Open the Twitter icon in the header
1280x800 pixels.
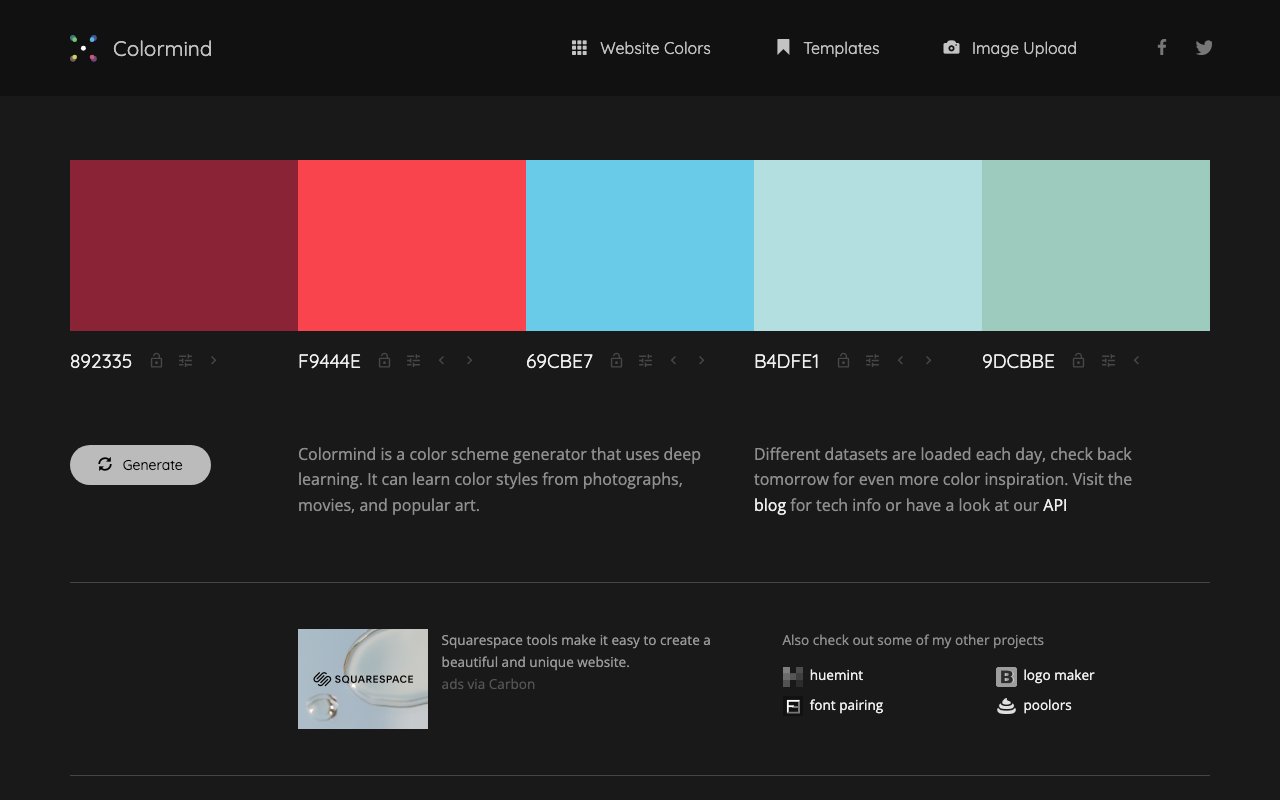pyautogui.click(x=1203, y=47)
